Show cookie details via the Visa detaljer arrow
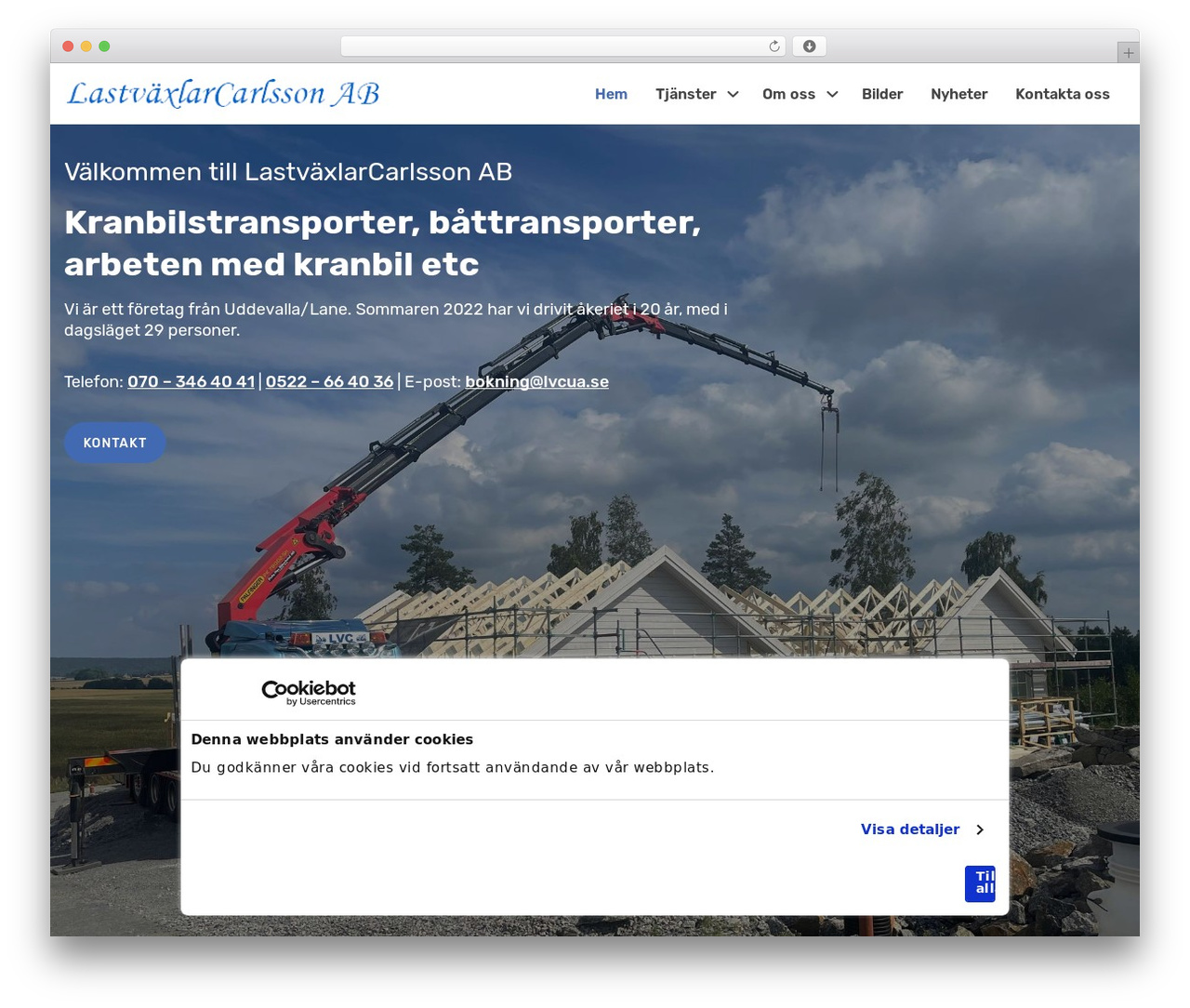The height and width of the screenshot is (1008, 1190). click(980, 829)
